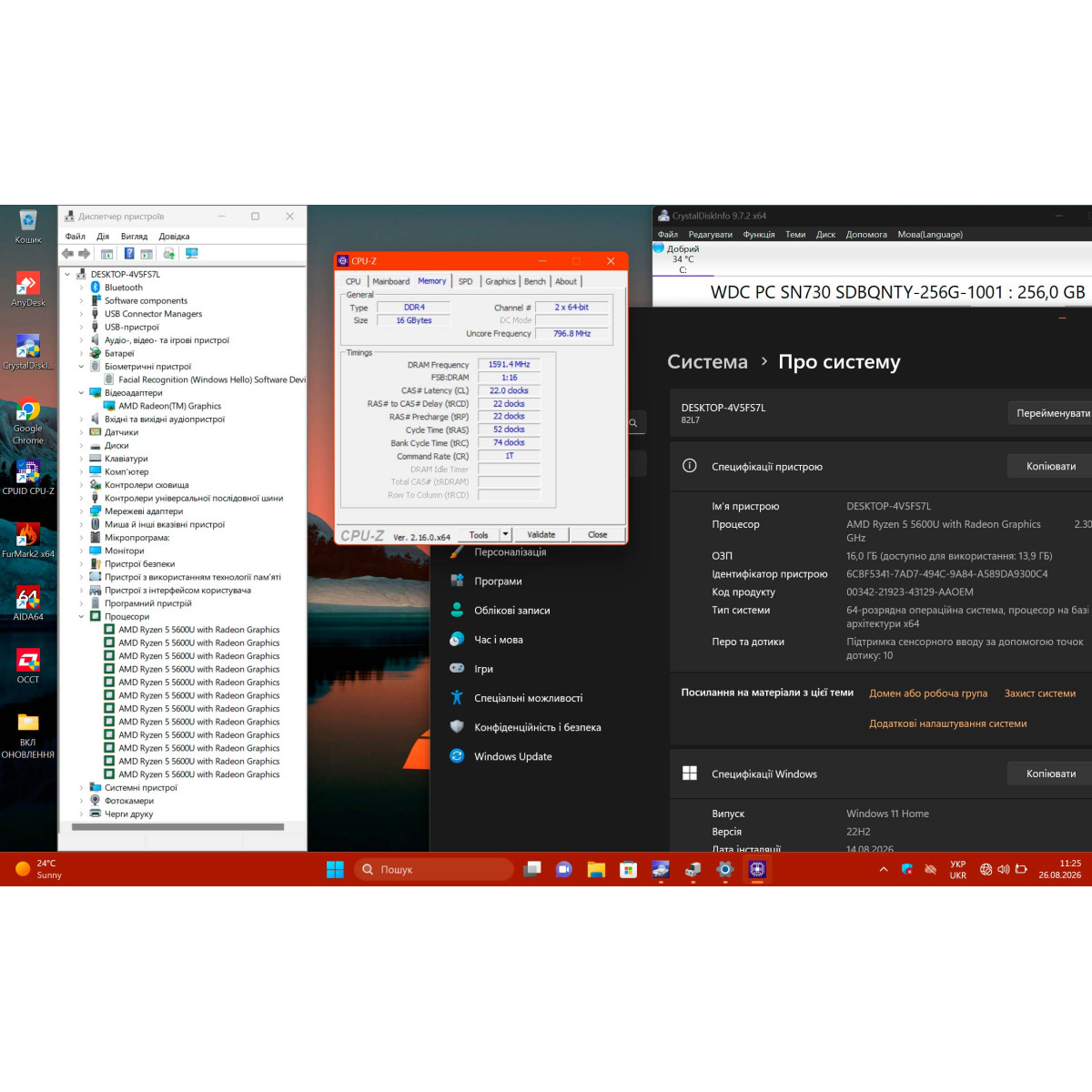This screenshot has width=1092, height=1092.
Task: Click Device Manager horizontal scrollbar
Action: (x=177, y=827)
